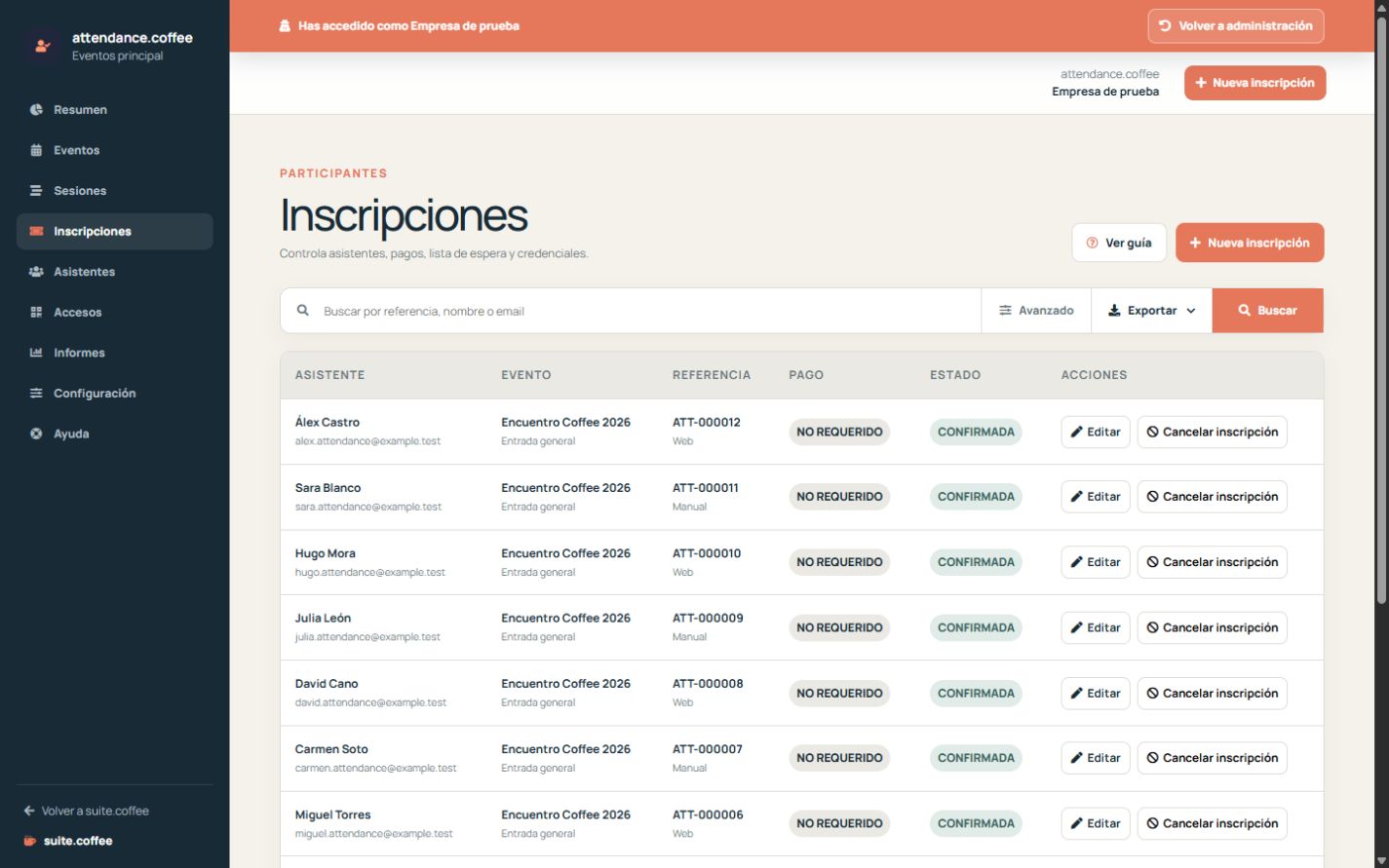This screenshot has width=1389, height=868.
Task: Edit Miguel Torres's inscription
Action: click(x=1096, y=823)
